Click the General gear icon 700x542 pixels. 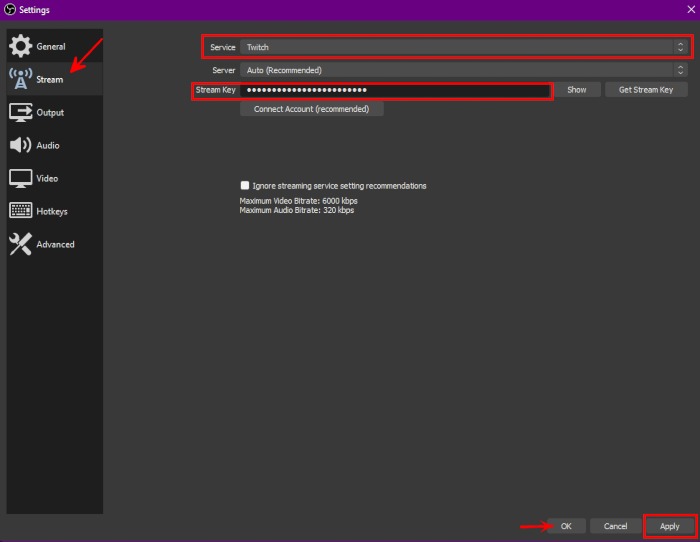click(21, 46)
